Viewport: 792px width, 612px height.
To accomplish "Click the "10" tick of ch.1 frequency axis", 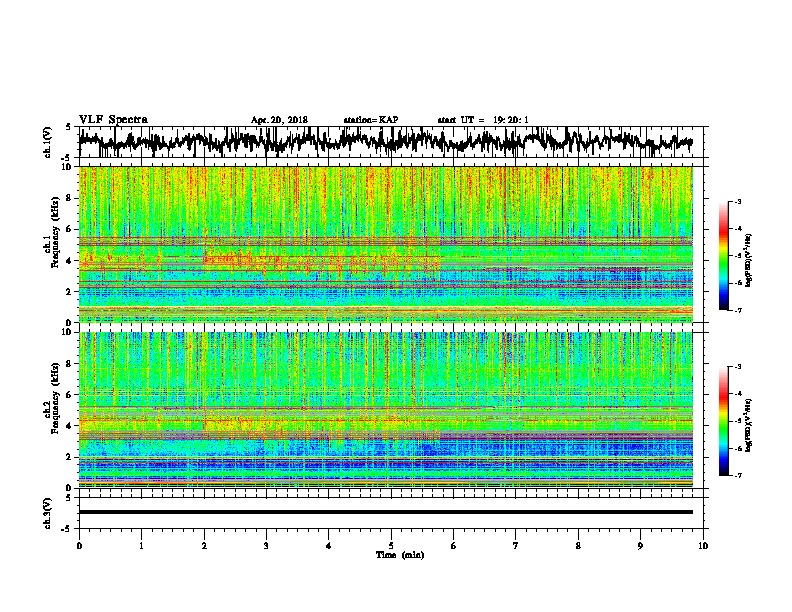I will pos(67,167).
